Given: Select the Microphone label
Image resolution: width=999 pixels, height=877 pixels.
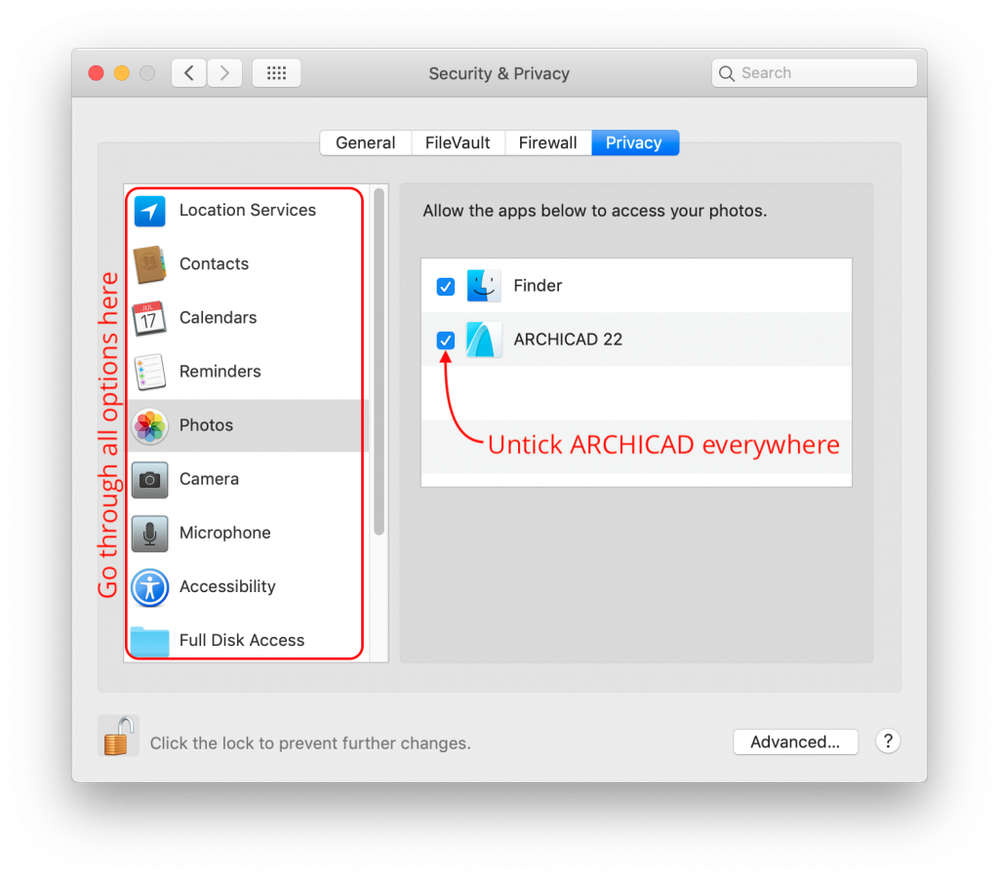Looking at the screenshot, I should tap(225, 532).
